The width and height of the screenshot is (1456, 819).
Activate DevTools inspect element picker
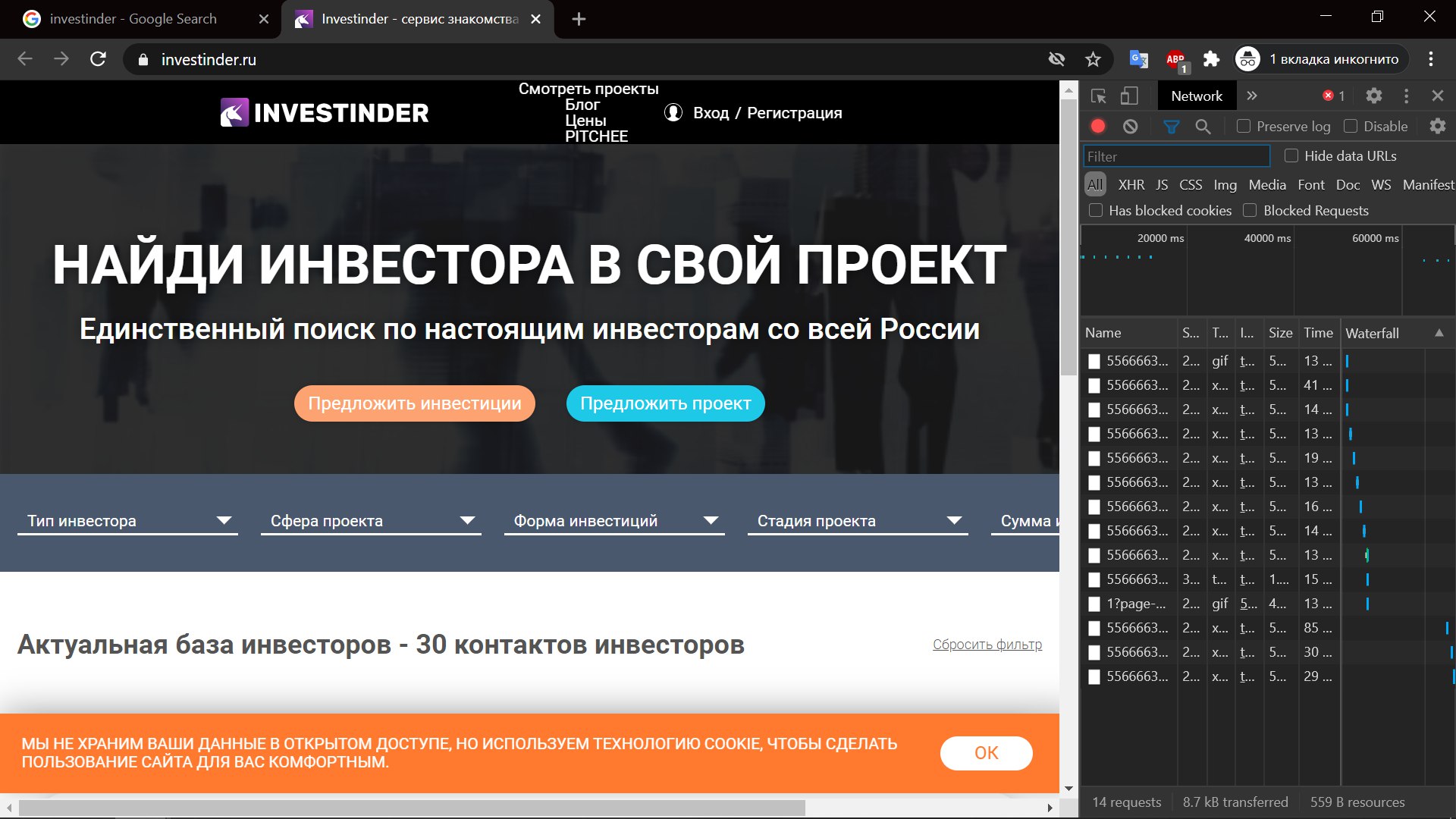(1099, 96)
